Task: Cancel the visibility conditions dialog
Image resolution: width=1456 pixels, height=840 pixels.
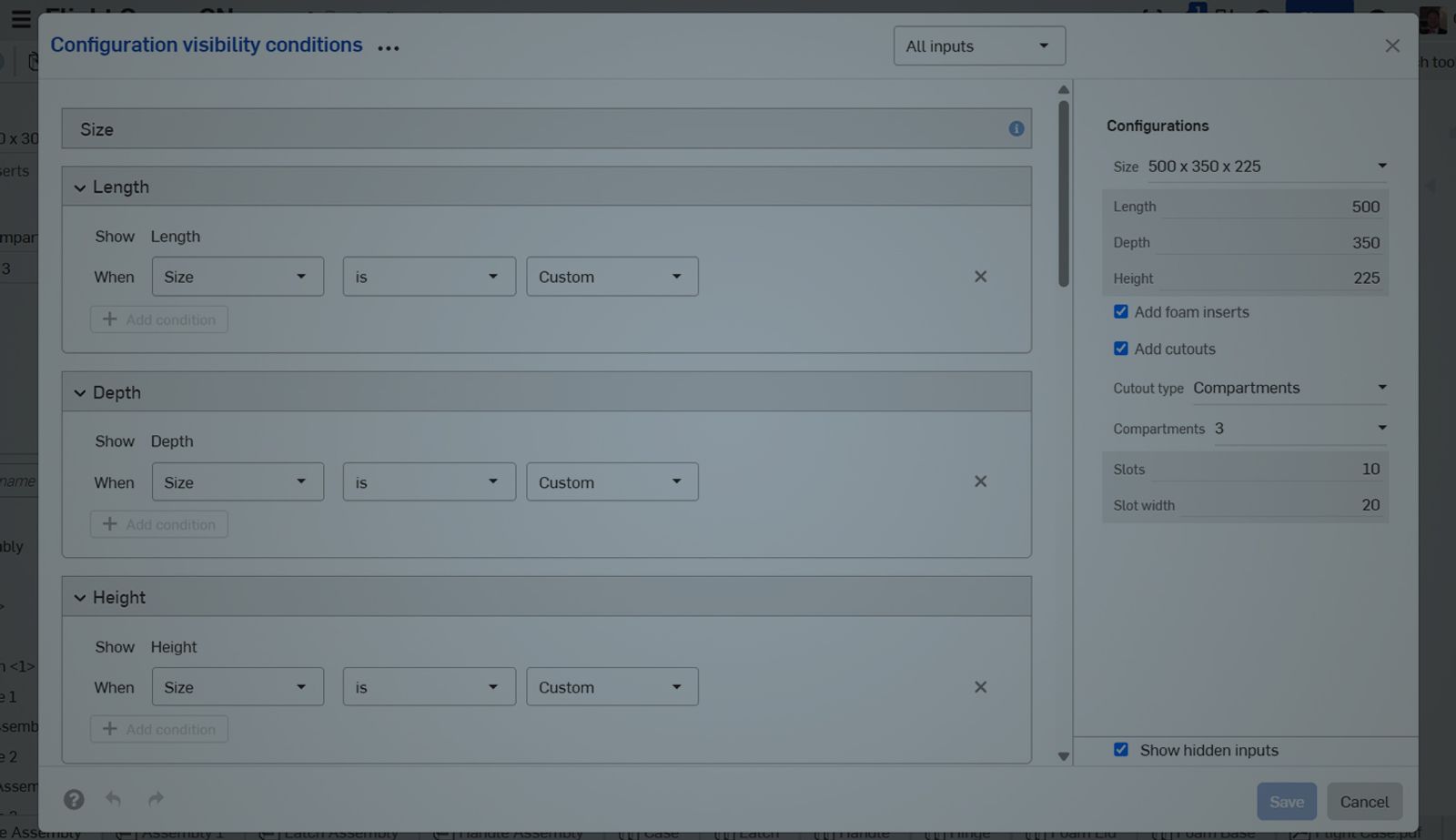Action: pyautogui.click(x=1364, y=801)
